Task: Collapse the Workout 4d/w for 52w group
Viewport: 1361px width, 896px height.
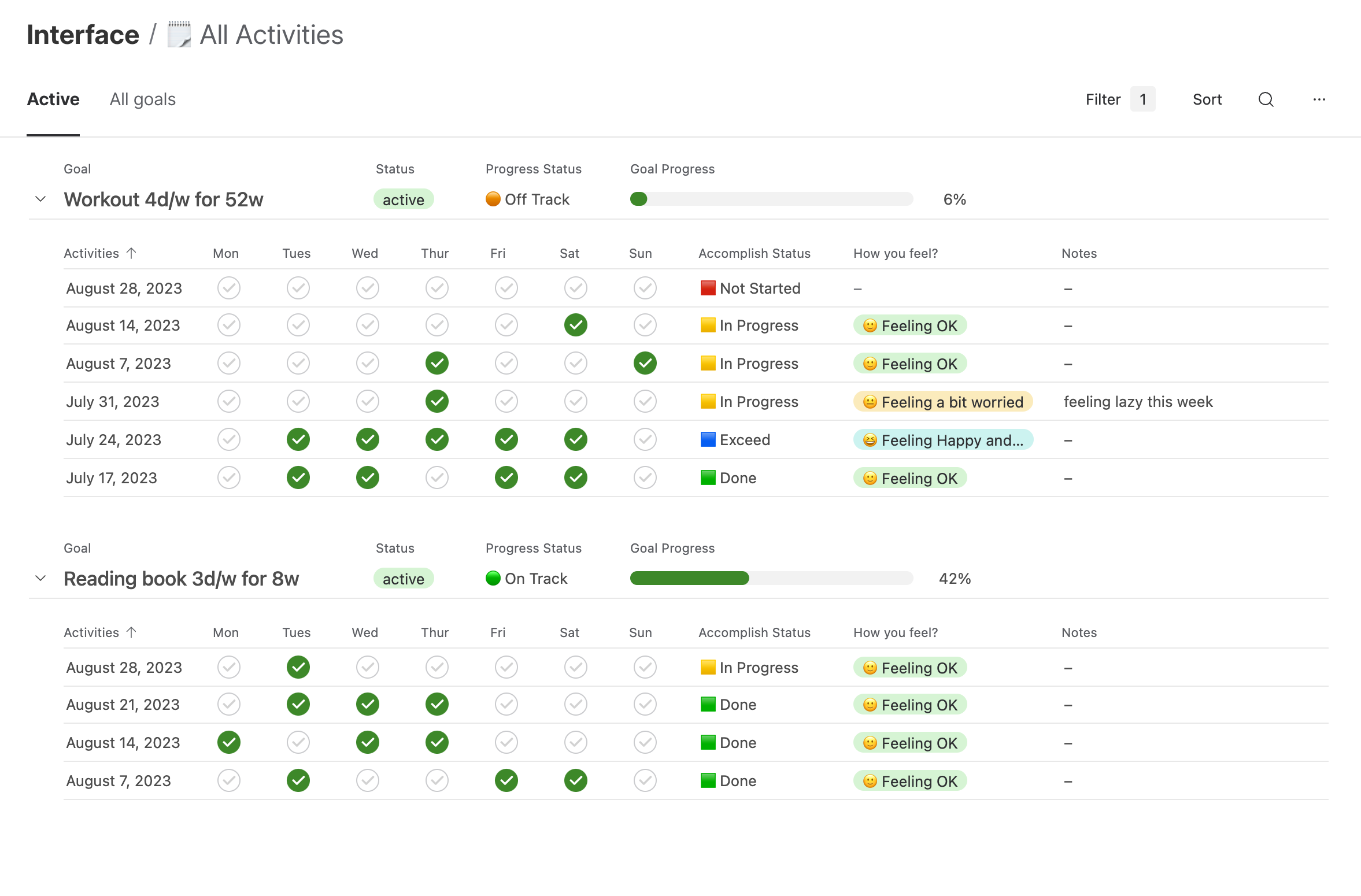Action: click(40, 199)
